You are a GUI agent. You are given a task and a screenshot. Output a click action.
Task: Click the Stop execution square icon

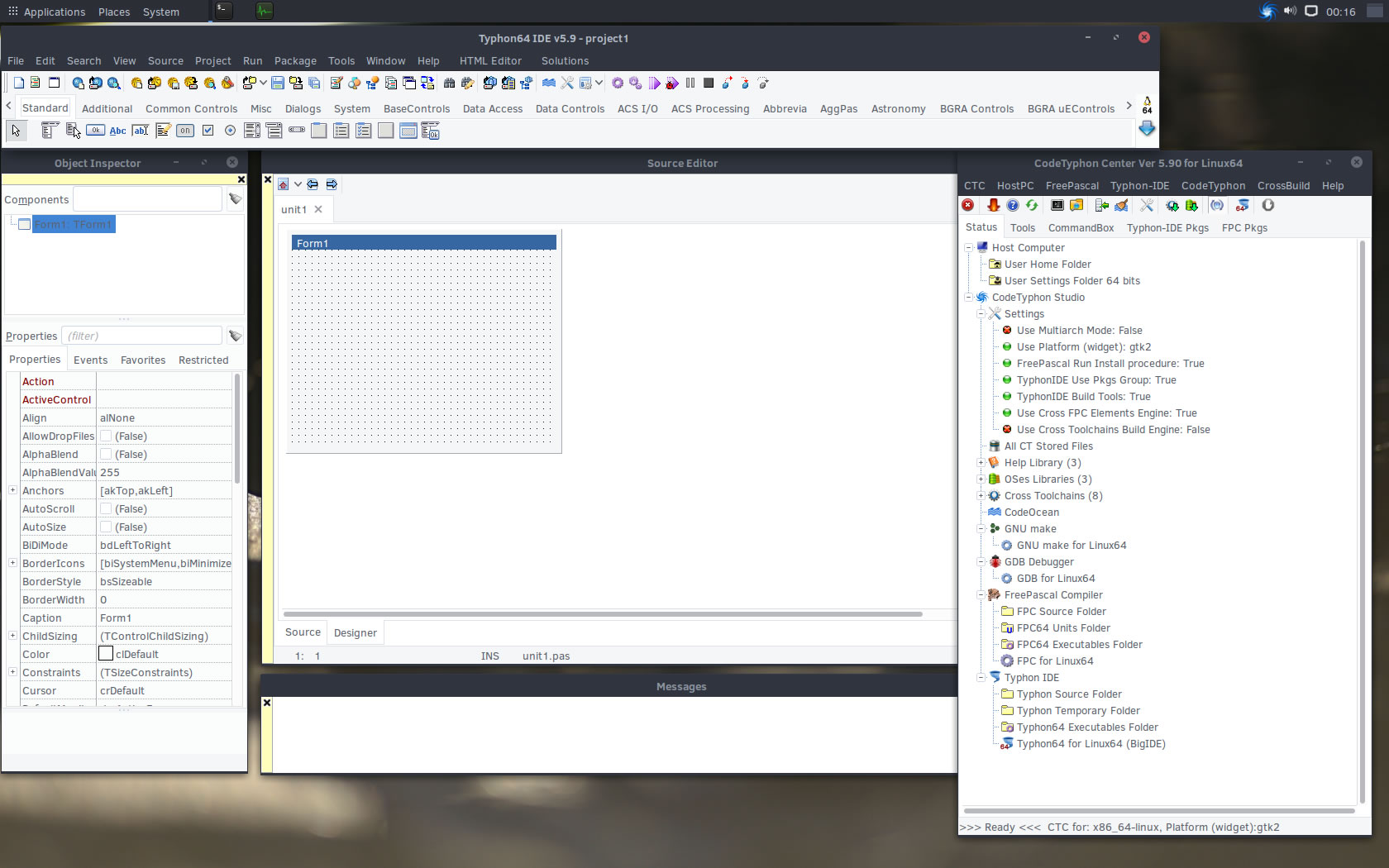tap(709, 83)
